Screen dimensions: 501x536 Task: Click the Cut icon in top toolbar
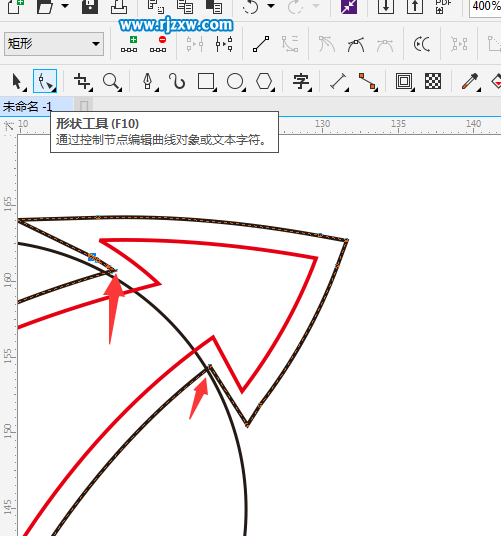[155, 6]
